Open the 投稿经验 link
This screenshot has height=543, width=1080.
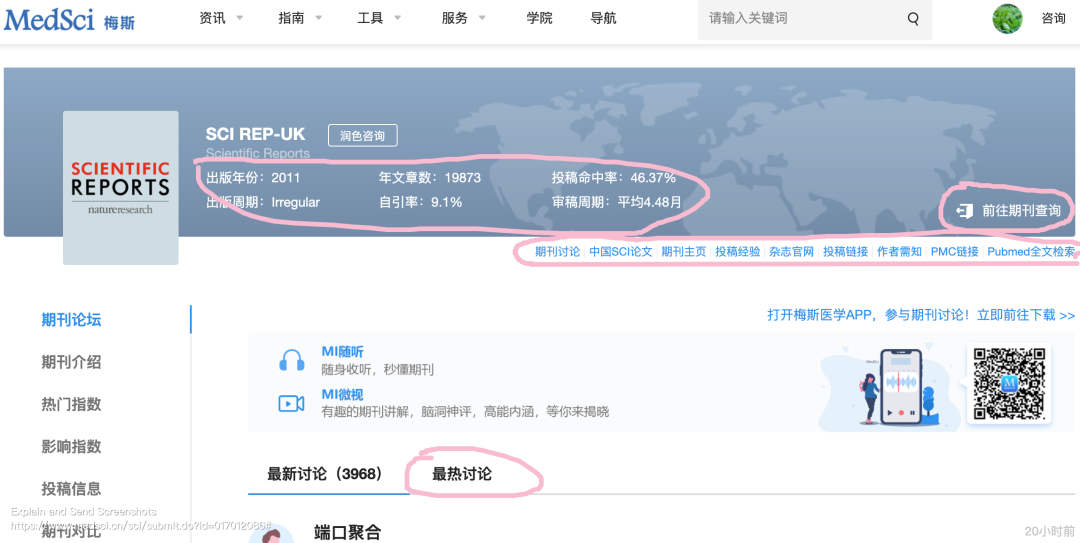pos(737,252)
